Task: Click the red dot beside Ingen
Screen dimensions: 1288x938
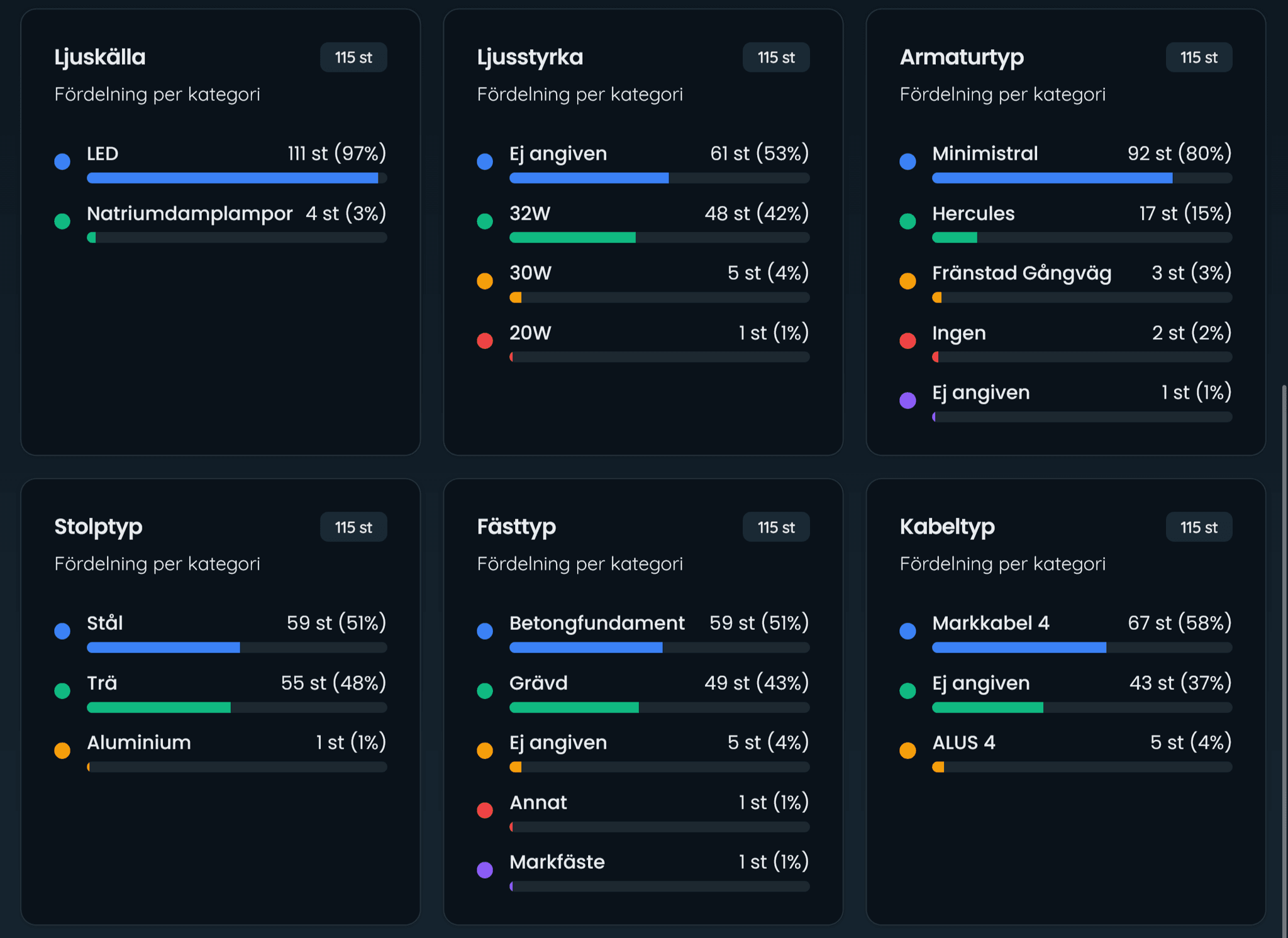Action: coord(908,341)
